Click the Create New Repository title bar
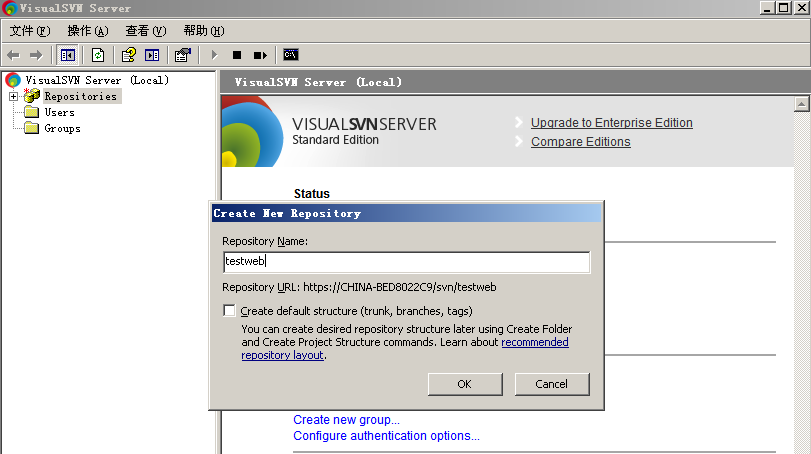Viewport: 811px width, 454px height. 407,213
